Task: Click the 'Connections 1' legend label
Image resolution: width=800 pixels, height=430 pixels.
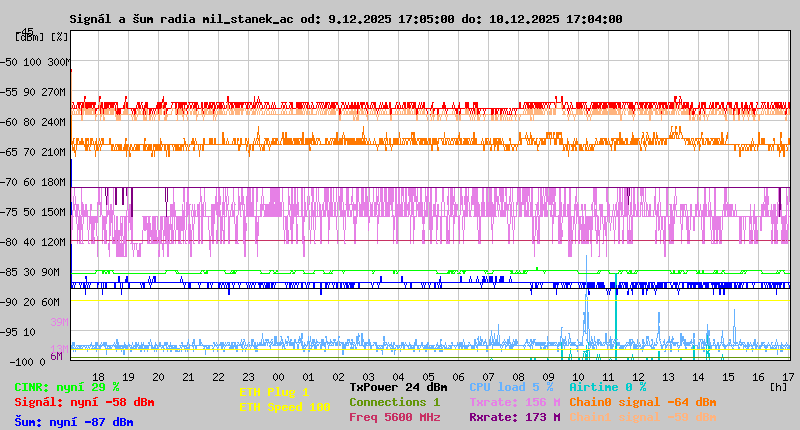Action: 394,402
